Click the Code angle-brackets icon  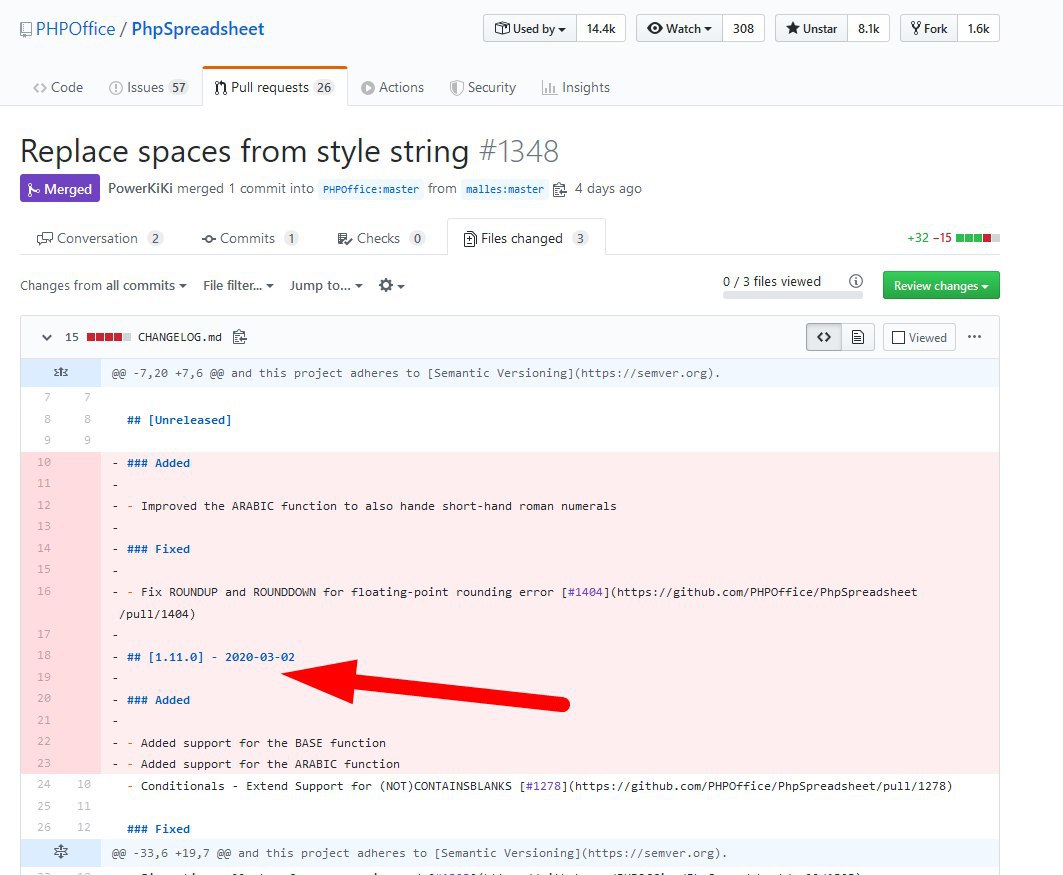40,87
